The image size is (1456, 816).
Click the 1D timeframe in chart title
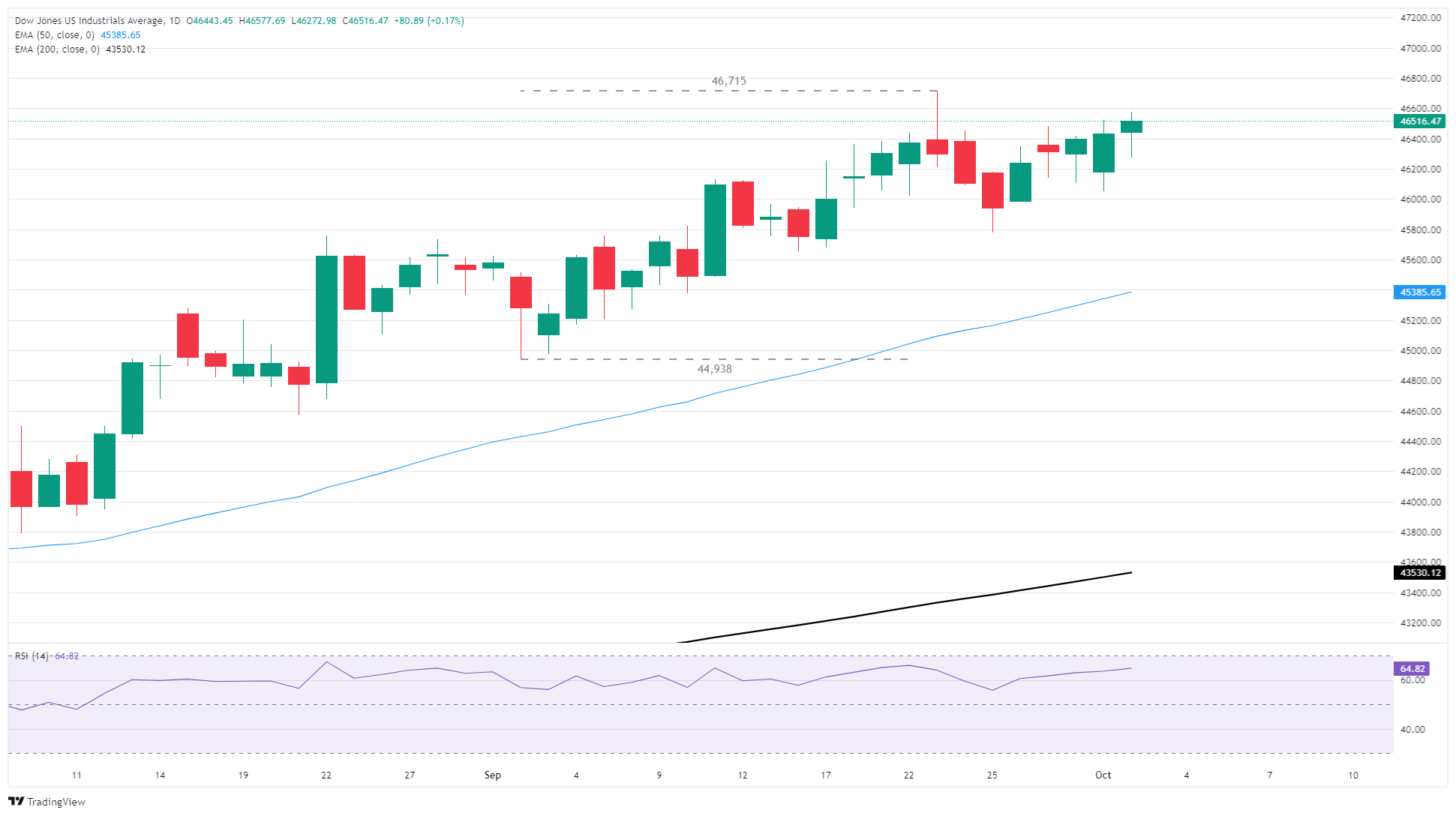174,21
